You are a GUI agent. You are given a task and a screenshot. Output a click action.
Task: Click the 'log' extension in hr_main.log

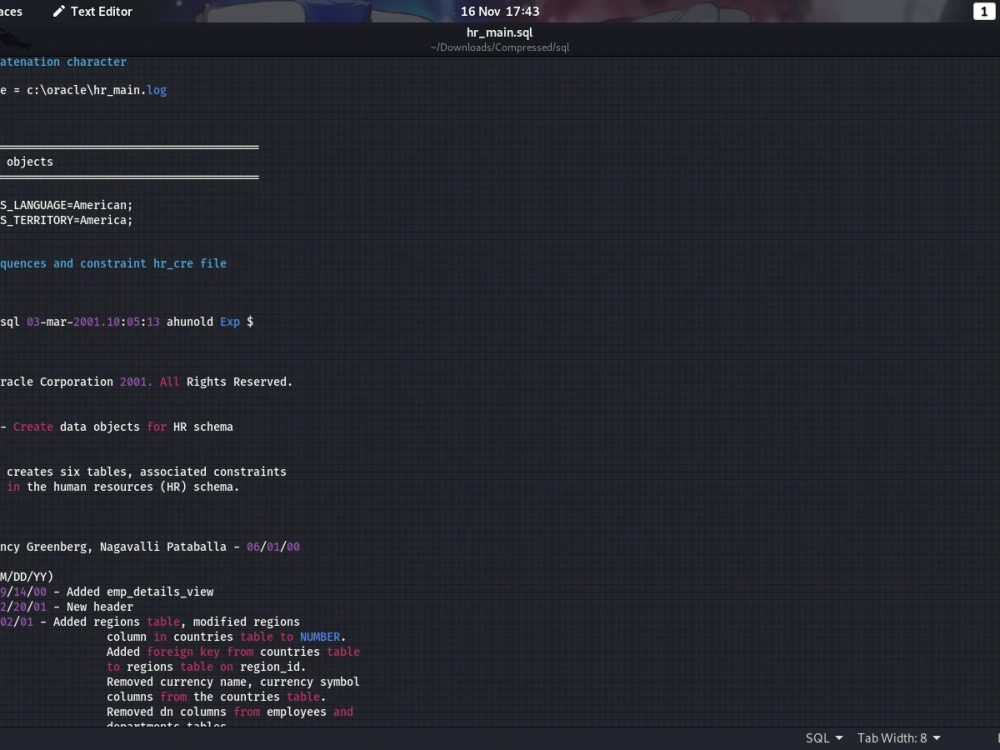click(x=157, y=90)
